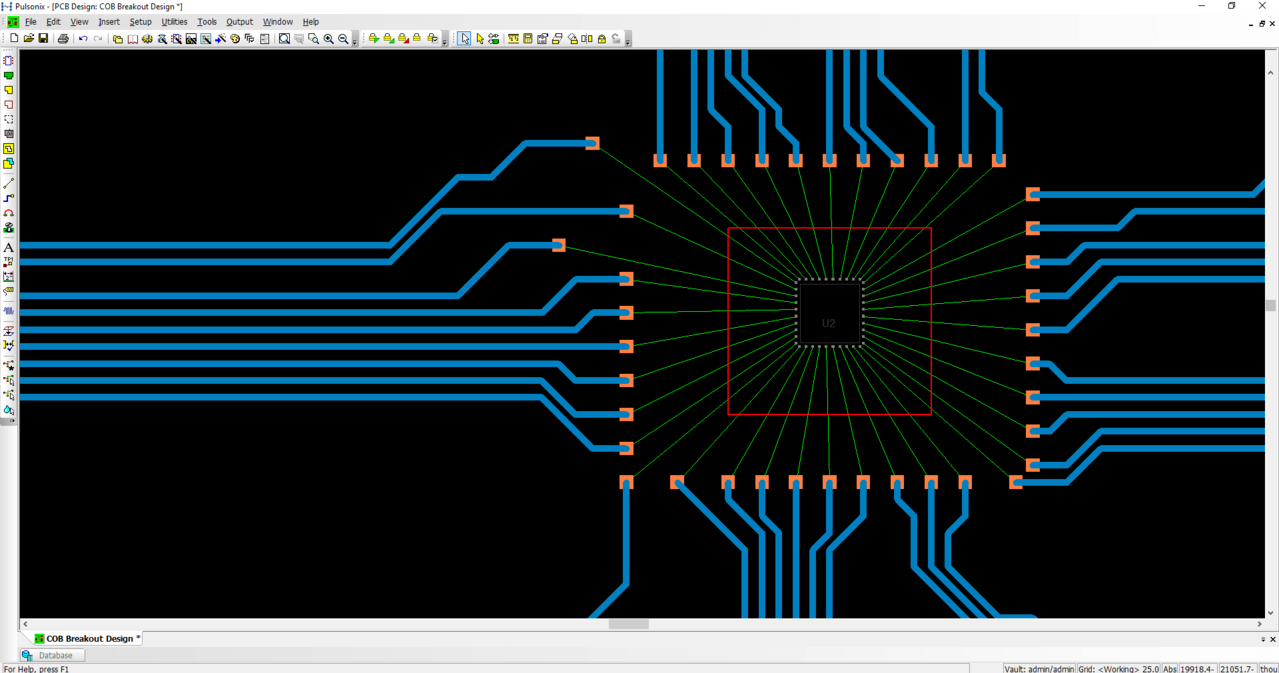Click the Save icon in the toolbar
The width and height of the screenshot is (1279, 673).
pyautogui.click(x=43, y=39)
